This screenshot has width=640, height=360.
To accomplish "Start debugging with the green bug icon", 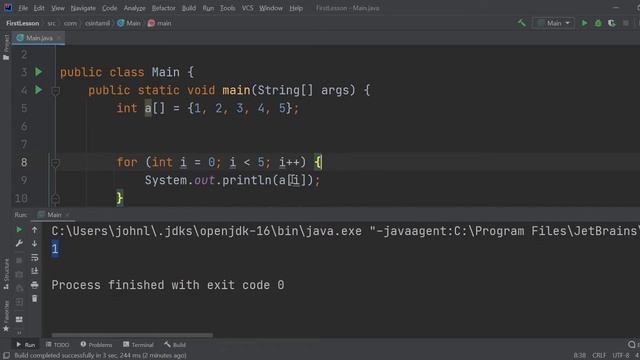I will (598, 23).
